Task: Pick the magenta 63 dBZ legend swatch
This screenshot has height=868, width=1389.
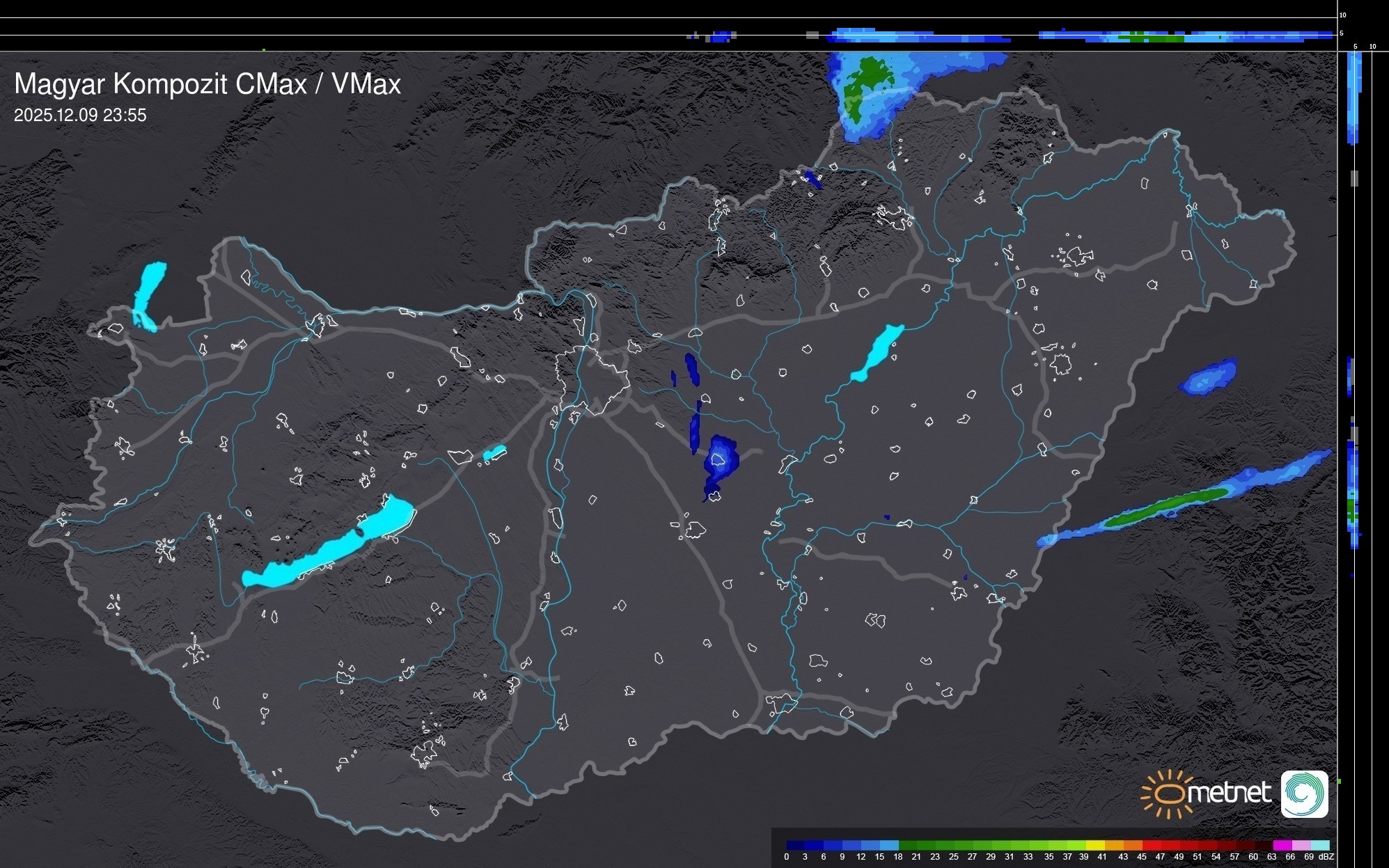Action: click(x=1282, y=845)
